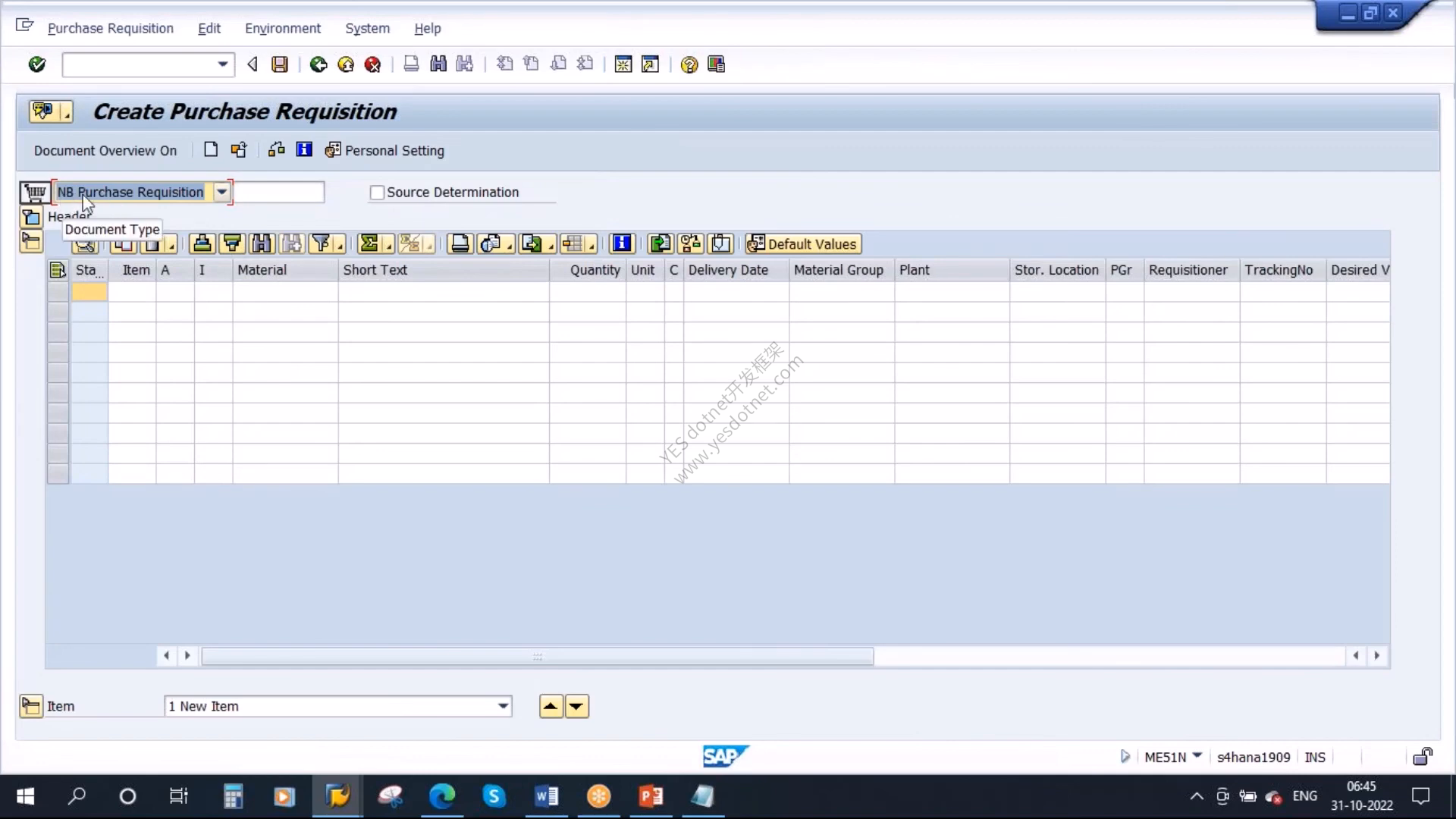Open the ME51N status bar dropdown
The height and width of the screenshot is (819, 1456).
1197,755
